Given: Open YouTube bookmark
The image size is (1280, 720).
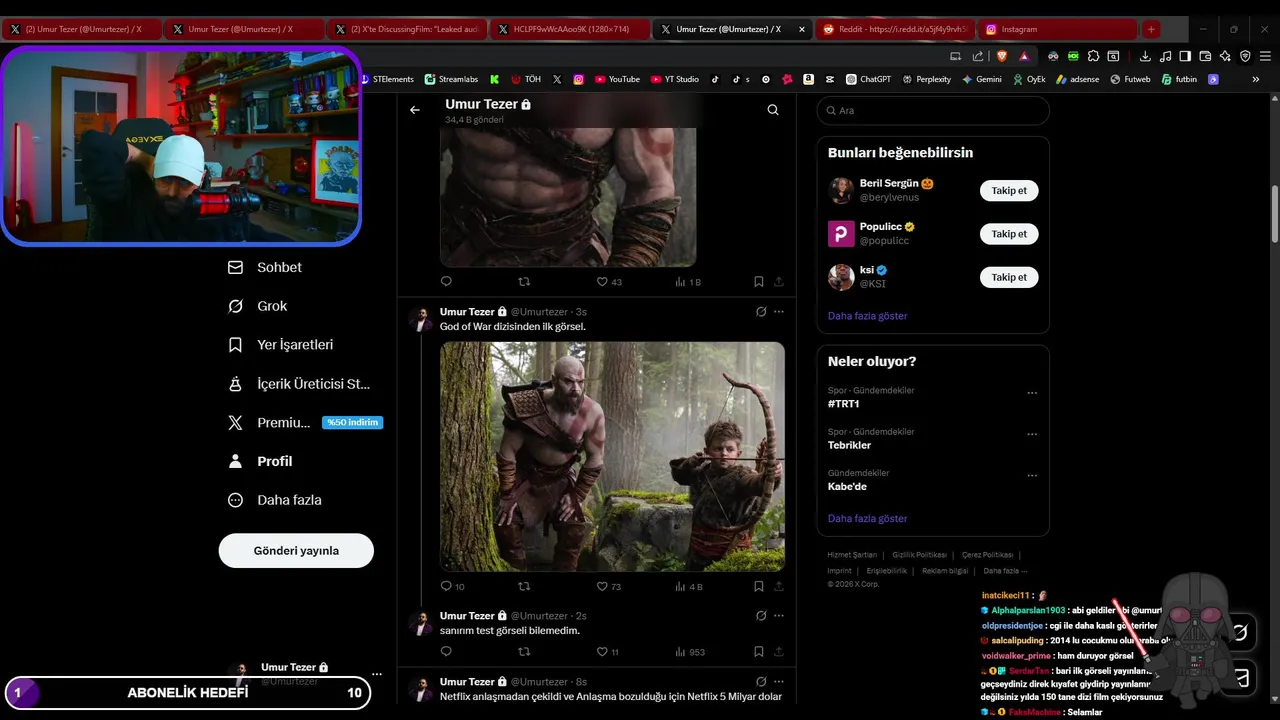Looking at the screenshot, I should tap(617, 79).
